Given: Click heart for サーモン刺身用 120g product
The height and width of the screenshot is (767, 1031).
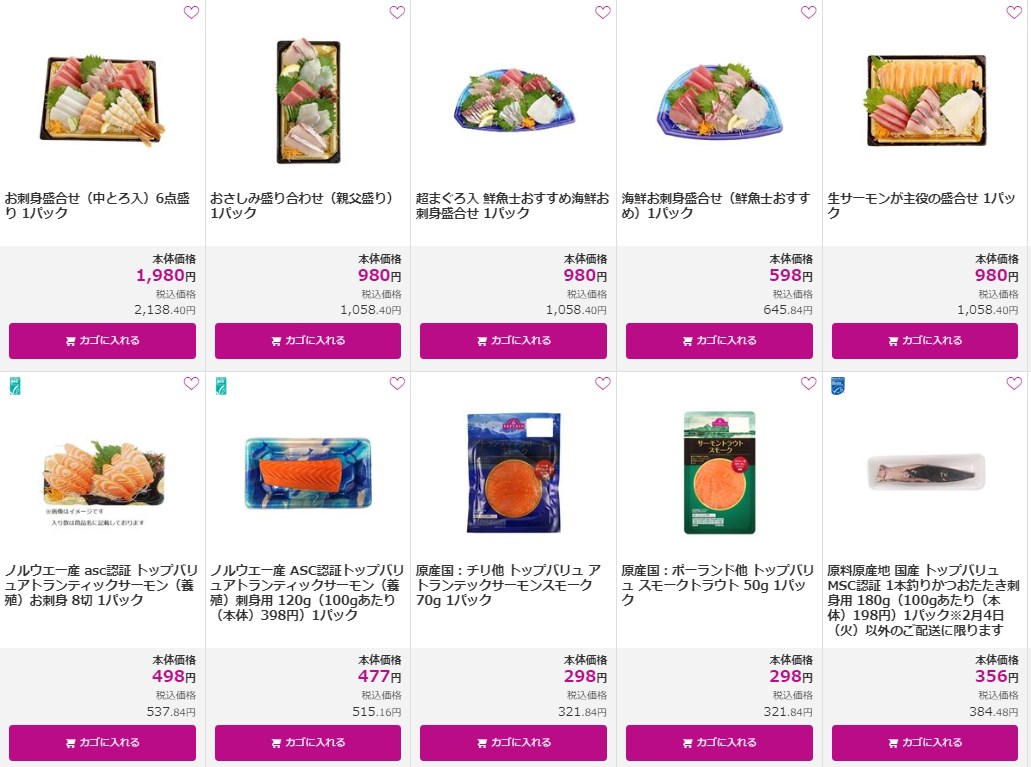Looking at the screenshot, I should (397, 384).
